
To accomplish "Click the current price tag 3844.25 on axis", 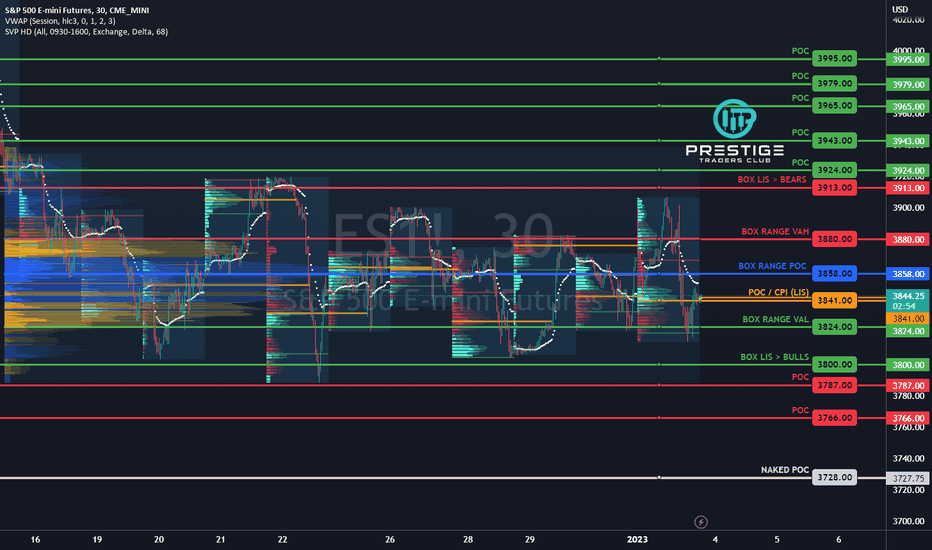I will 908,296.
